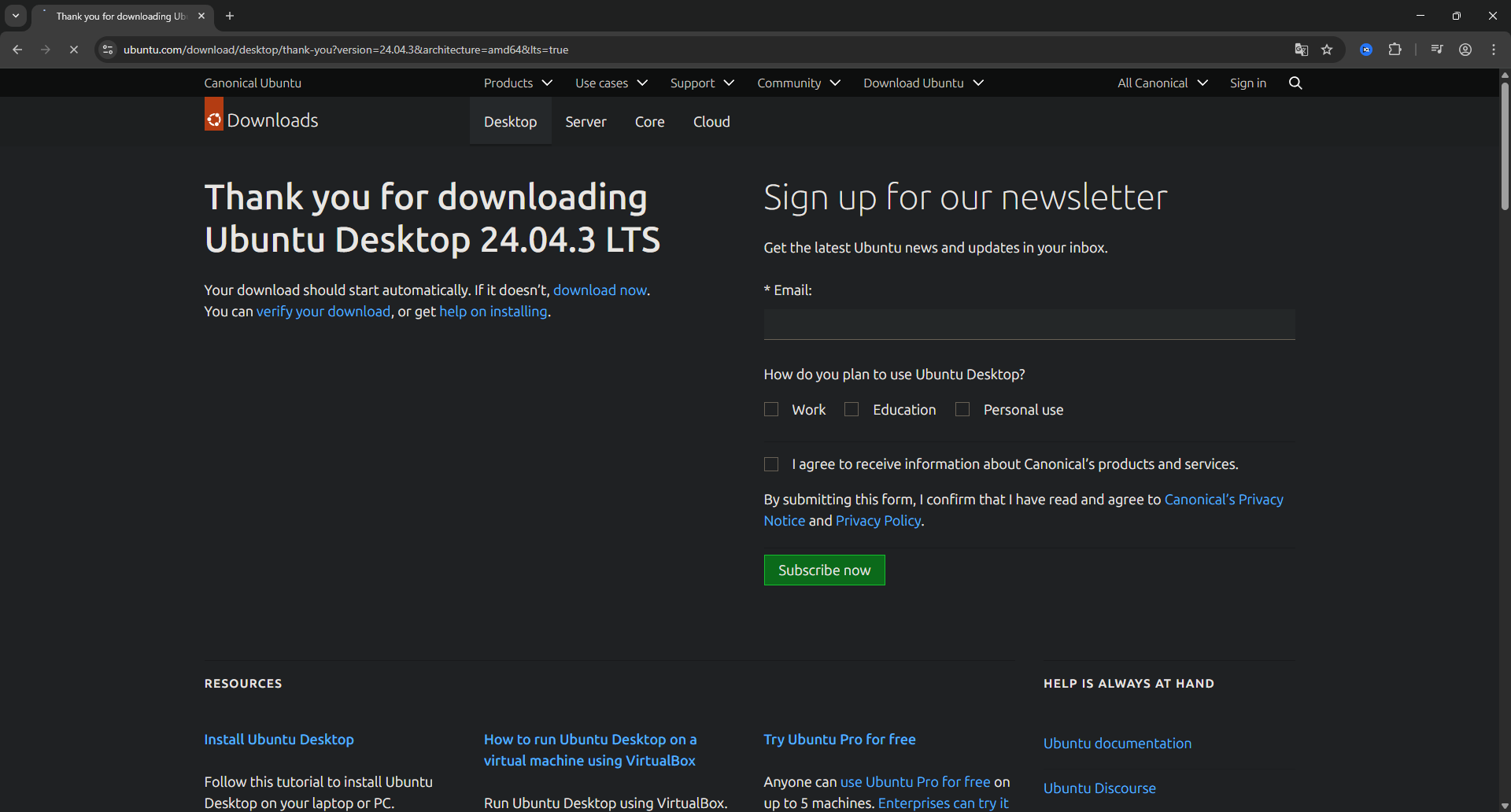The width and height of the screenshot is (1511, 812).
Task: Open the All Canonical dropdown
Action: [x=1162, y=83]
